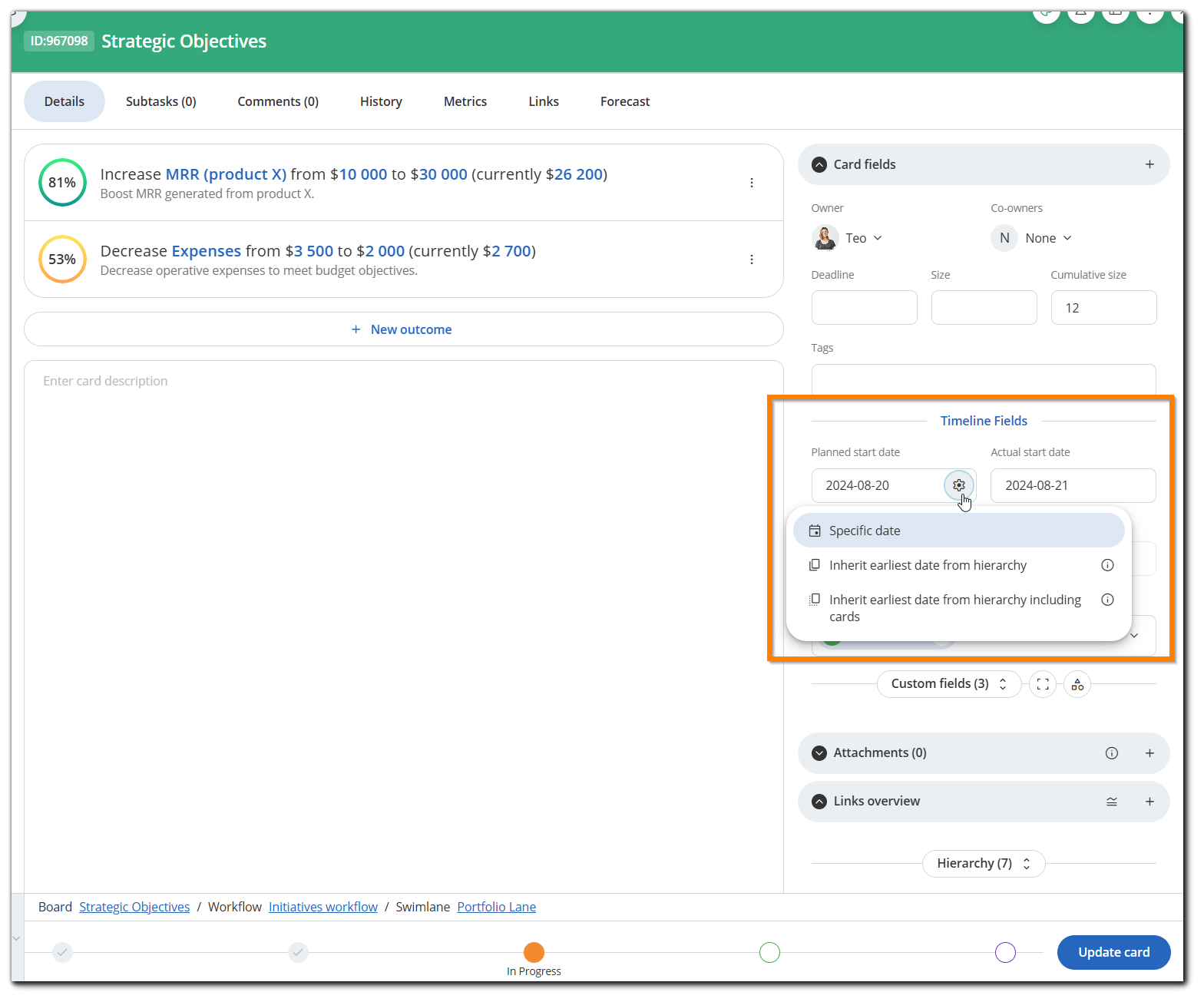This screenshot has height=1002, width=1204.
Task: Click Teo's owner avatar
Action: pyautogui.click(x=825, y=238)
